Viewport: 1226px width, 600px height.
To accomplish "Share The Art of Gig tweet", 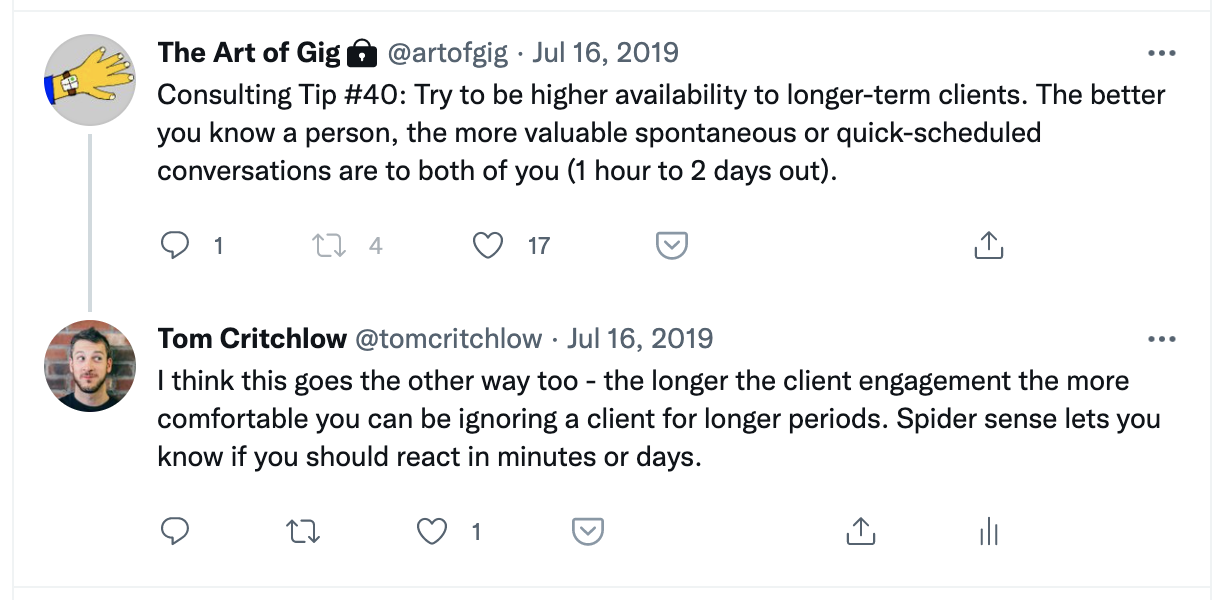I will coord(987,245).
